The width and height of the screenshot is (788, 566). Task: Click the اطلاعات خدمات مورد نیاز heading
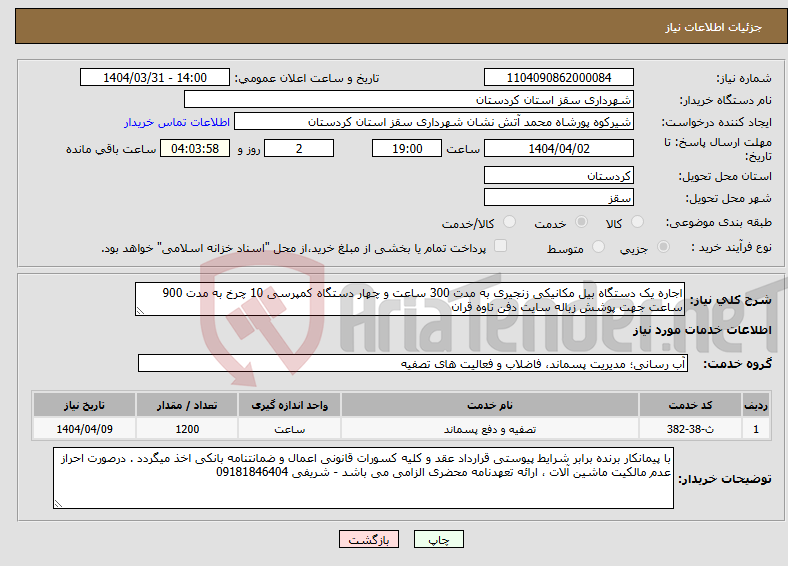point(702,330)
